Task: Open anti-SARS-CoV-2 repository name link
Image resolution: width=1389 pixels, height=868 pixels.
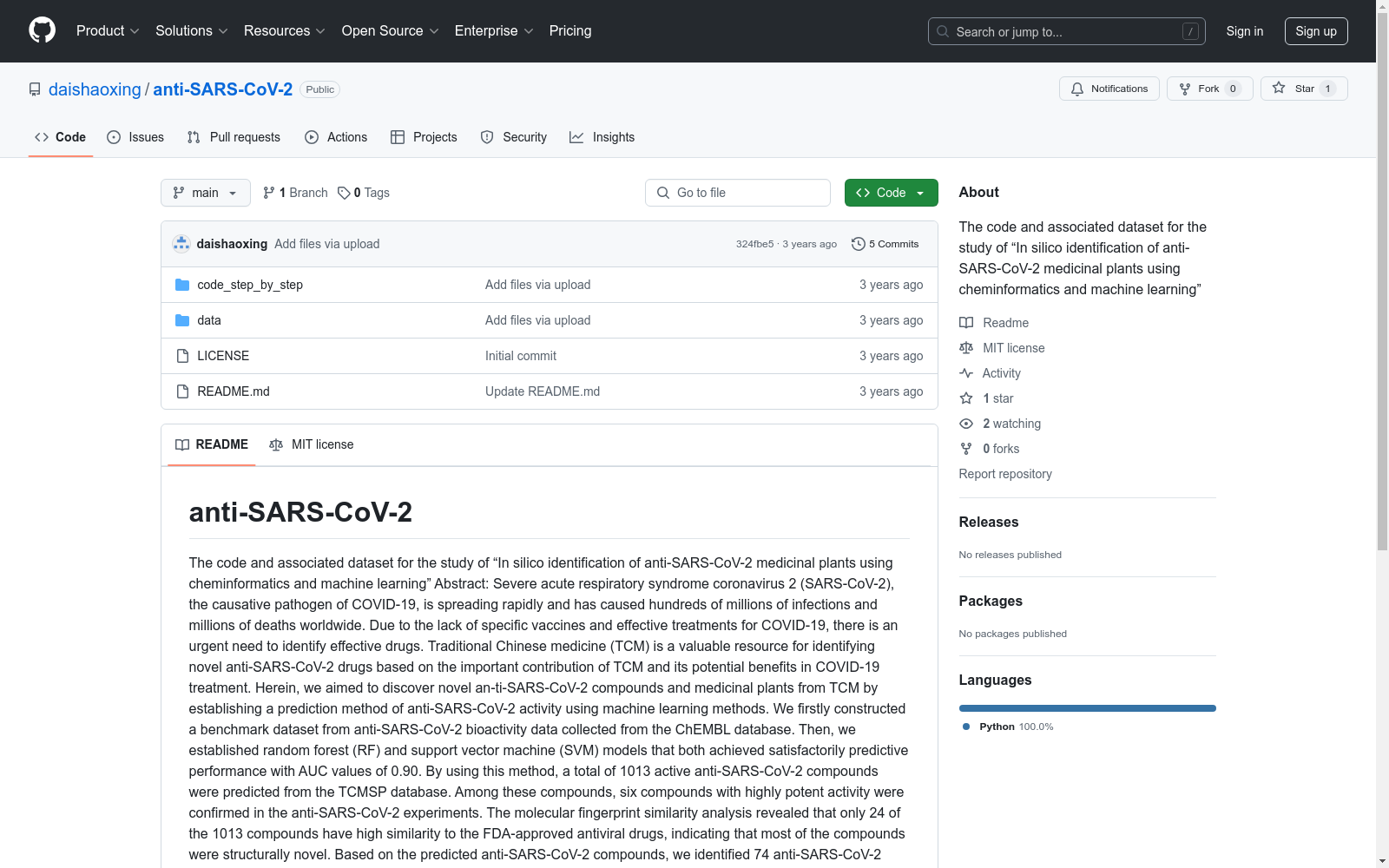Action: pos(223,89)
